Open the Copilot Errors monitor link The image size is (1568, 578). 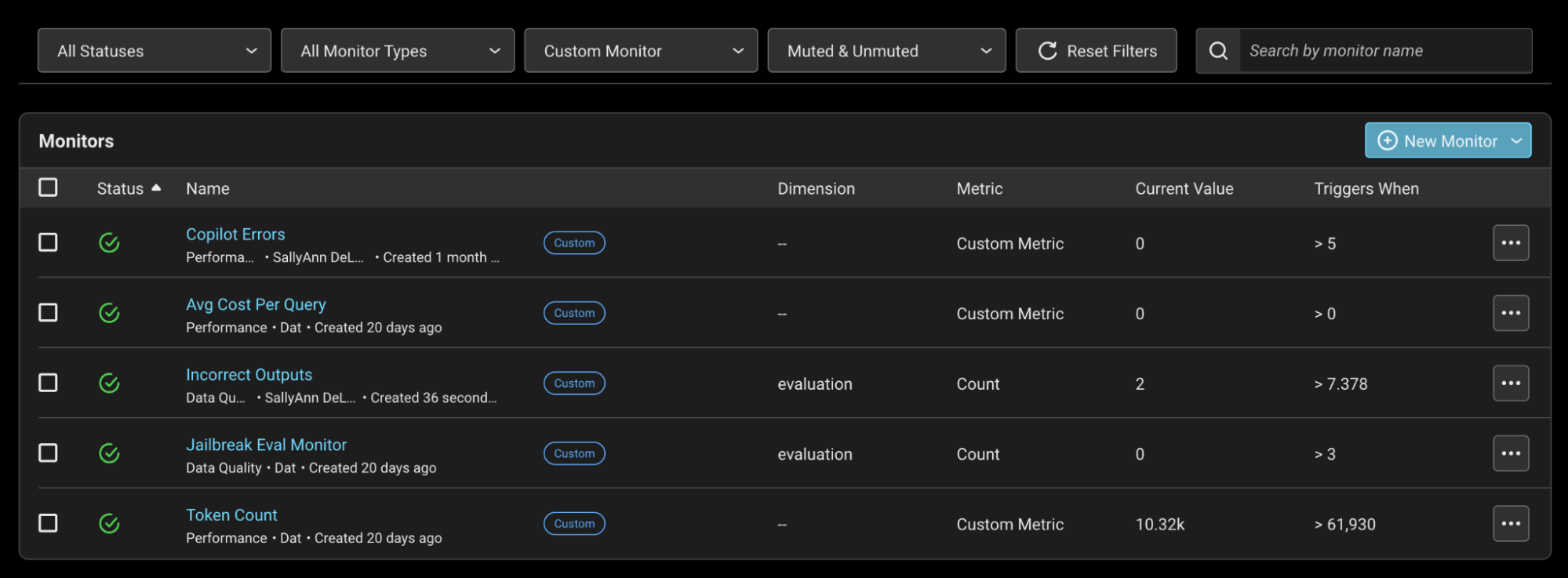235,234
